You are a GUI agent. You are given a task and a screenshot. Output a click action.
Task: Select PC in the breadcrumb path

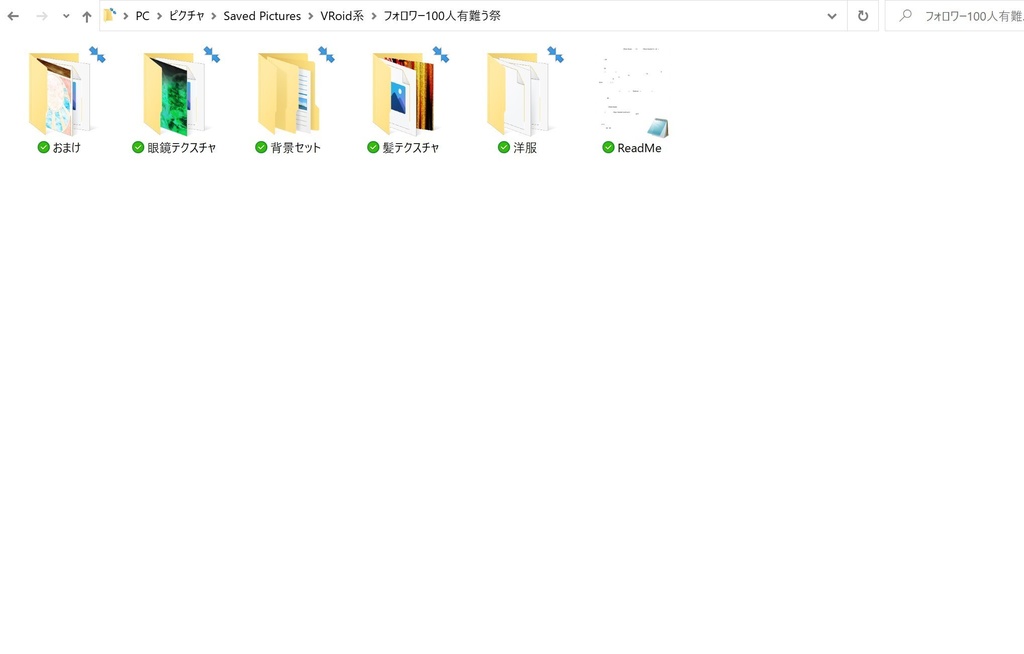142,16
